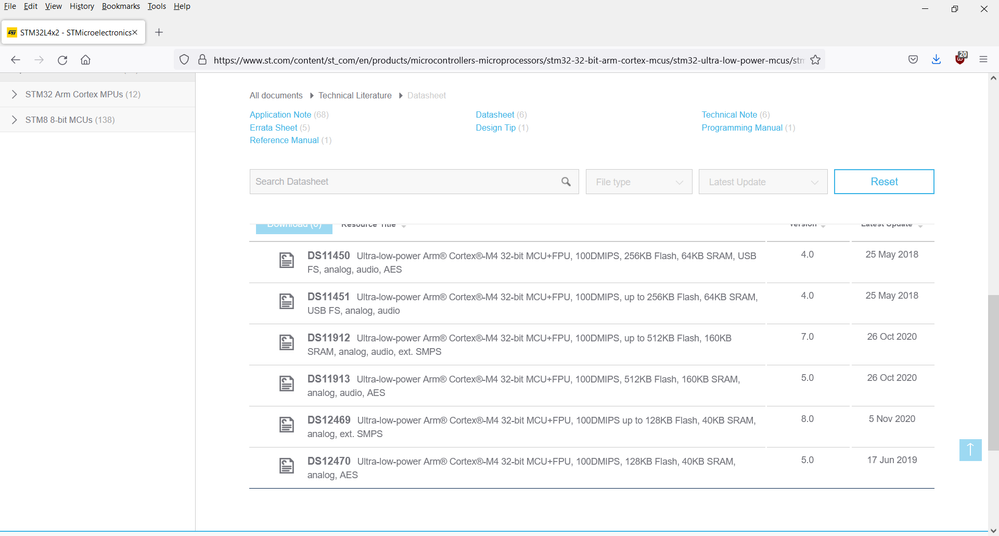Image resolution: width=999 pixels, height=536 pixels.
Task: Open the Datasheet category link
Action: (x=494, y=115)
